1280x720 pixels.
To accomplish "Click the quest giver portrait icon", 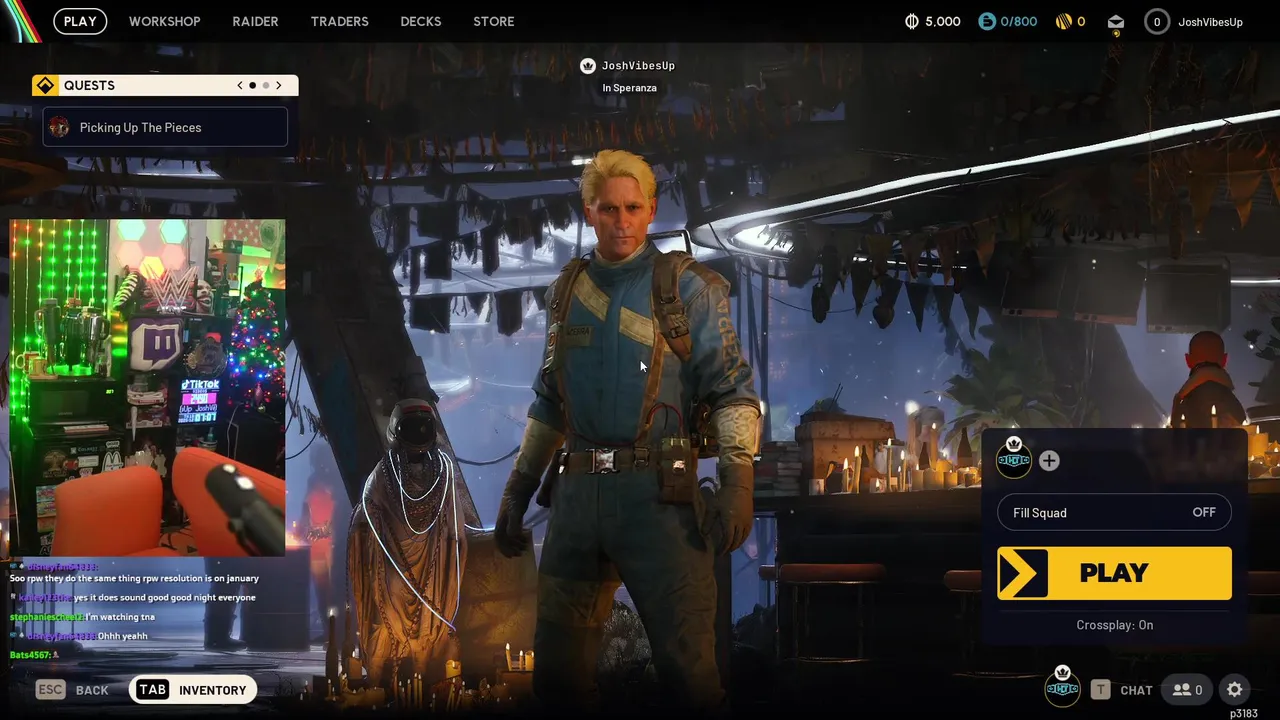I will (59, 127).
